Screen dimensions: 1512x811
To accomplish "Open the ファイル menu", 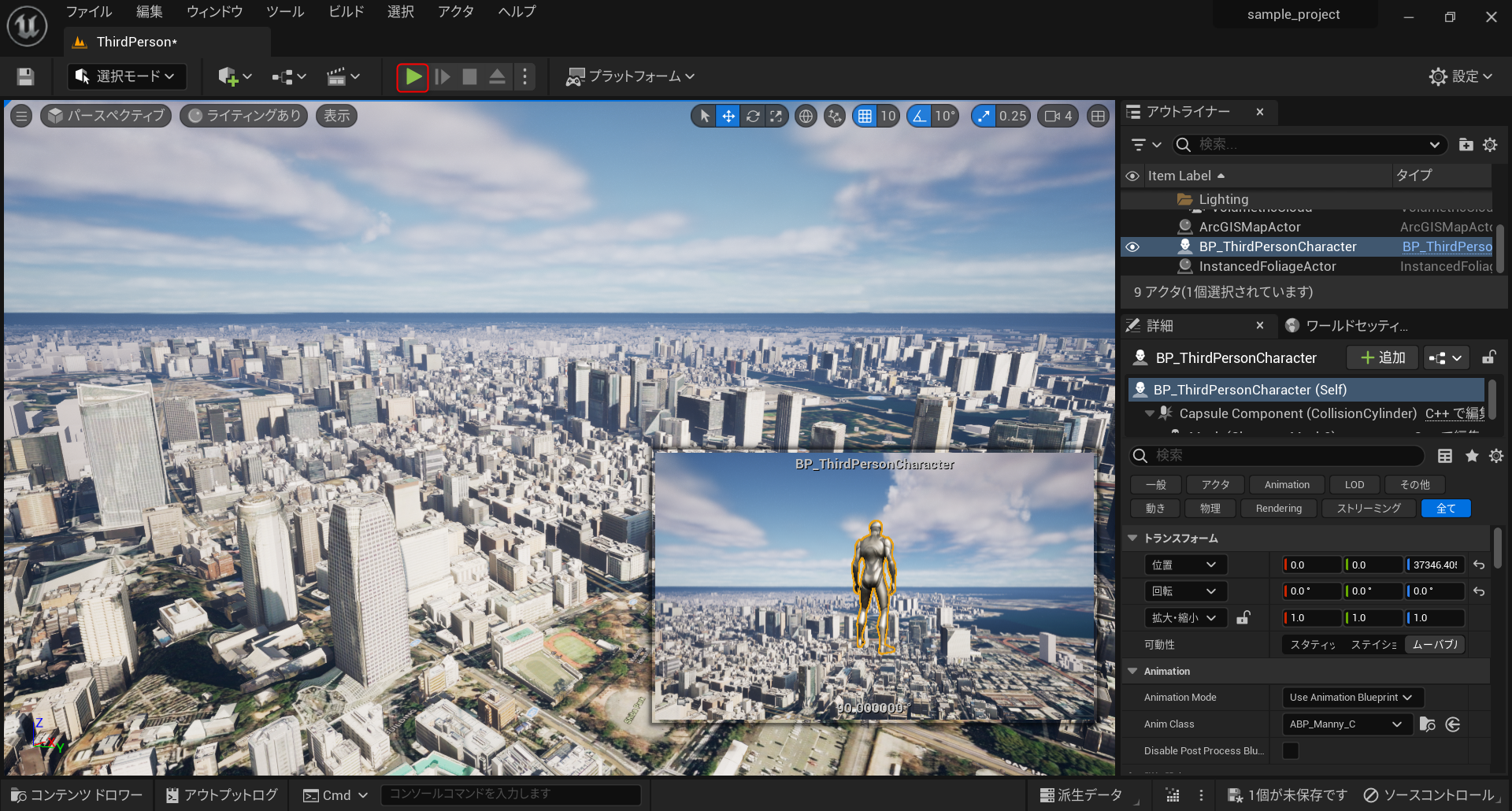I will (89, 12).
